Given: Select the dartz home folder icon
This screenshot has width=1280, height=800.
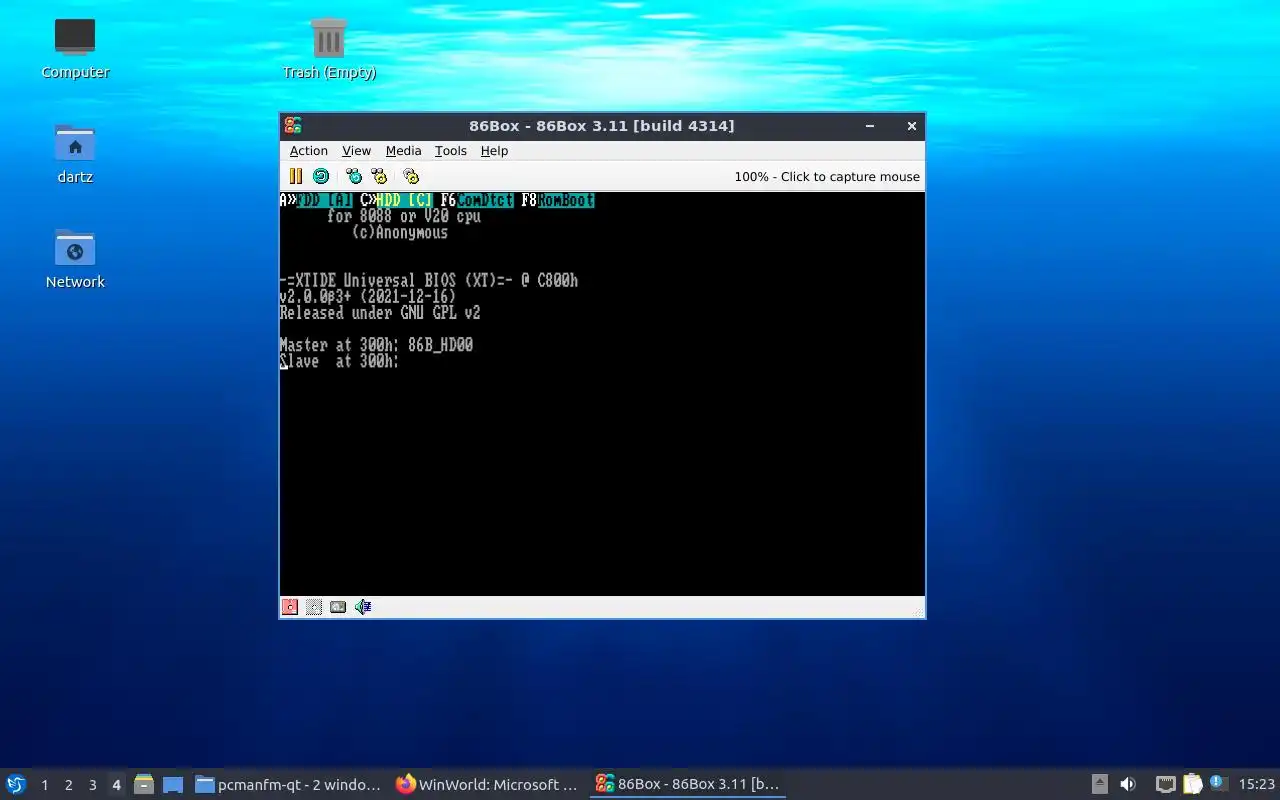Looking at the screenshot, I should coord(75,154).
